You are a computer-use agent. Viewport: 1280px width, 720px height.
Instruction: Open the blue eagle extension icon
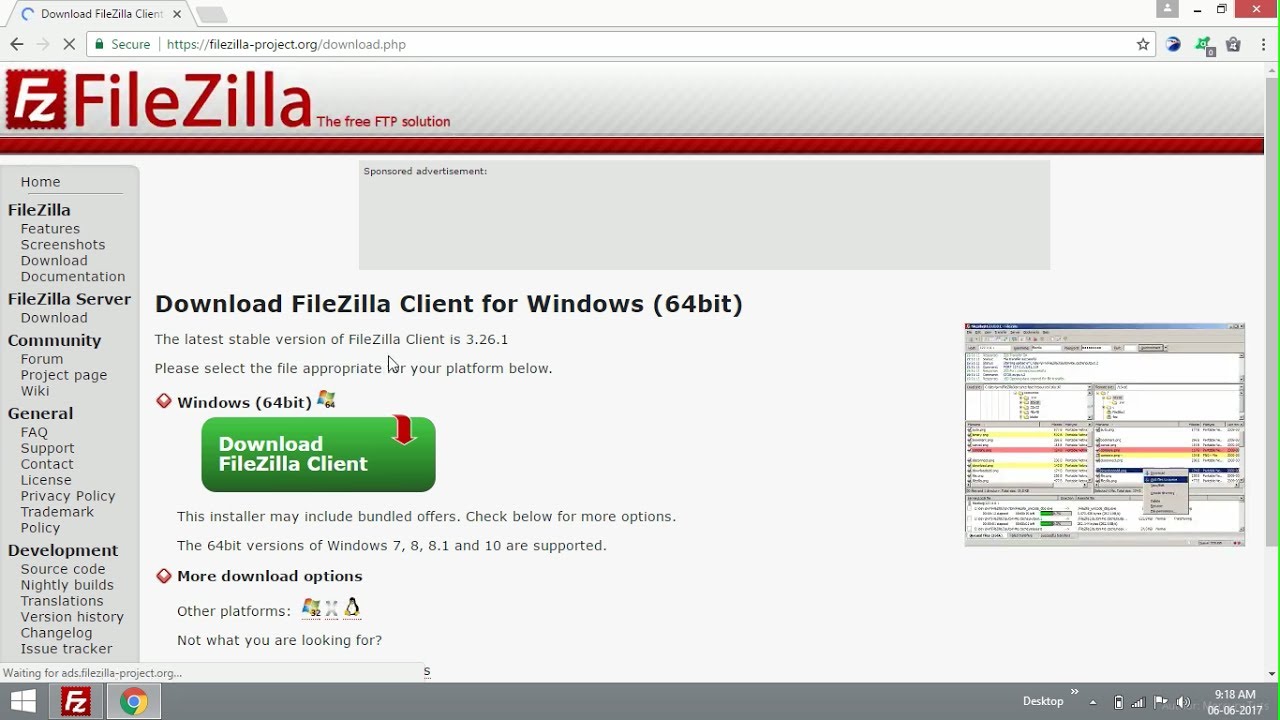1174,44
